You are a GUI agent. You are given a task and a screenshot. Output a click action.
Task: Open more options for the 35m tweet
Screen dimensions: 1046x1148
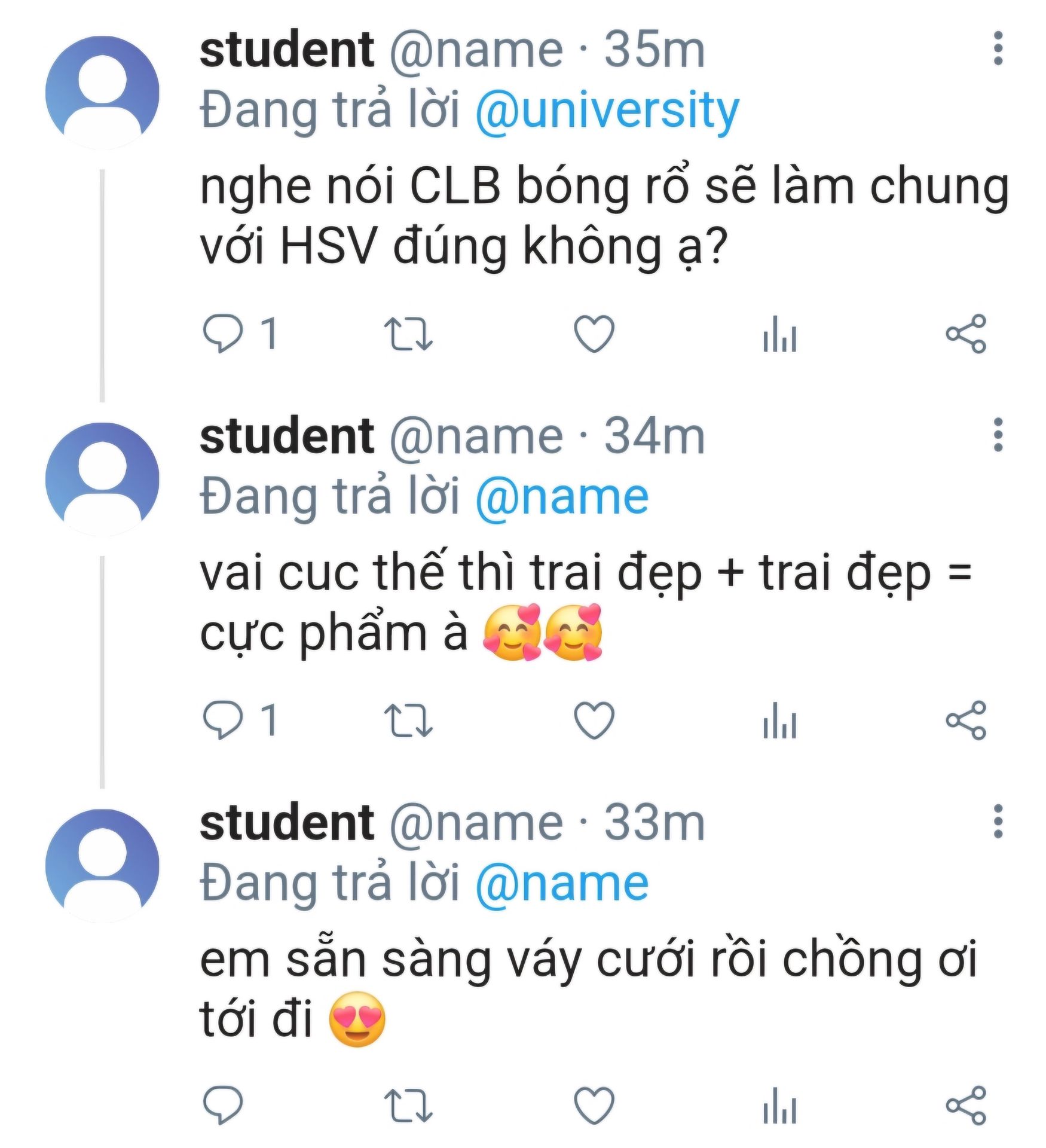pos(998,49)
